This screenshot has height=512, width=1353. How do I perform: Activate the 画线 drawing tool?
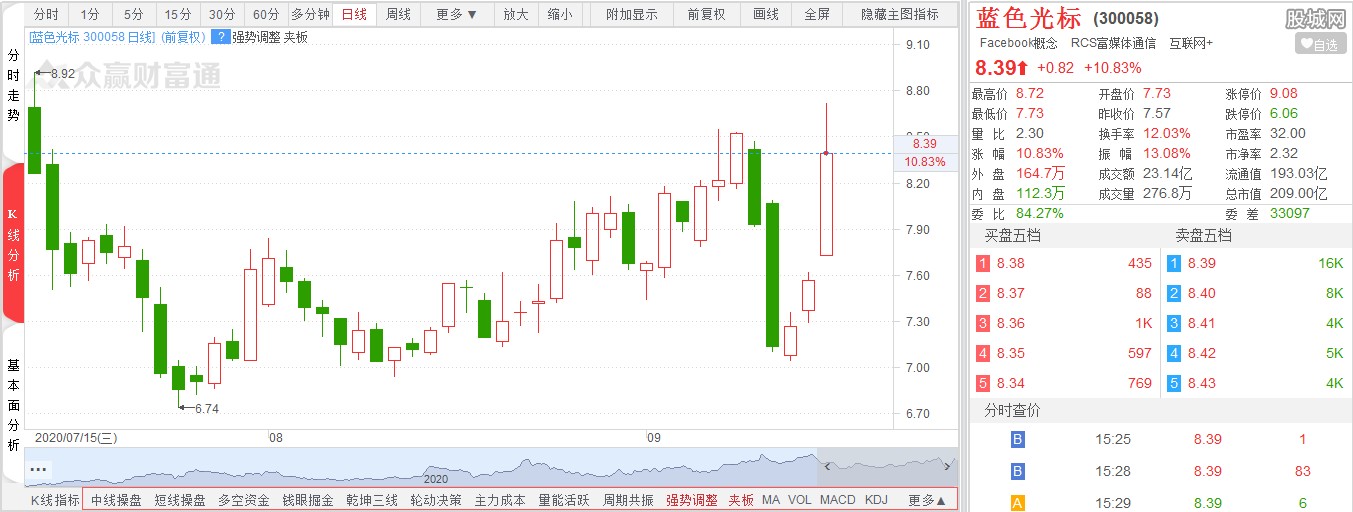(766, 15)
